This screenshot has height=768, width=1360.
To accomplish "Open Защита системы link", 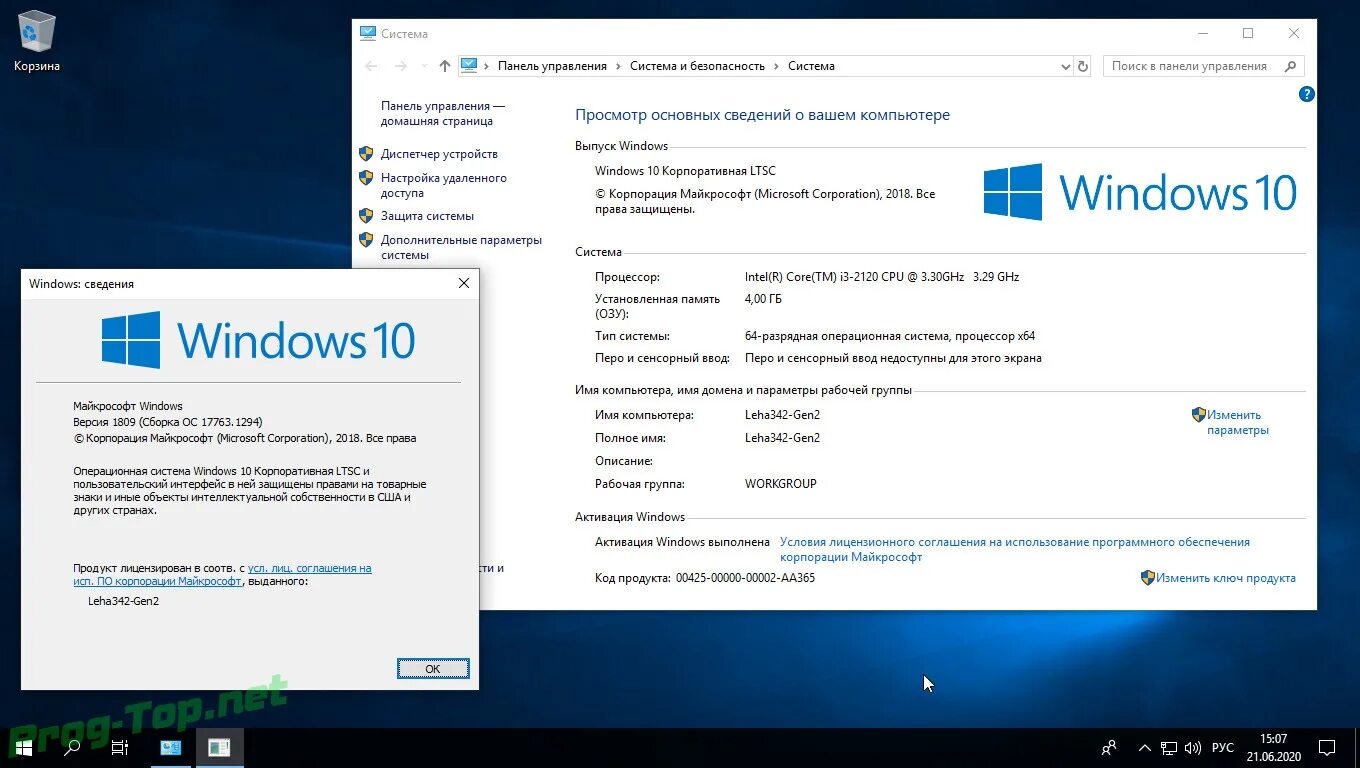I will pos(427,216).
